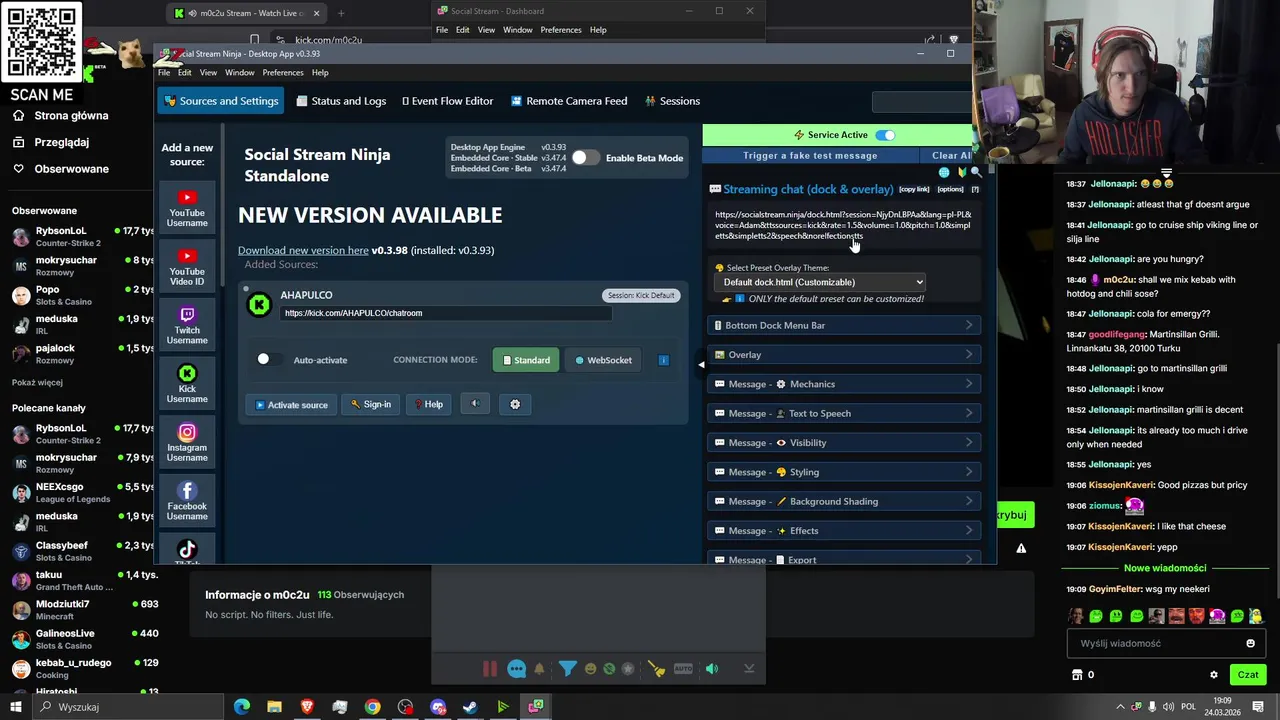Screen dimensions: 1280x720
Task: Open Window menu in Dashboard window
Action: point(518,30)
